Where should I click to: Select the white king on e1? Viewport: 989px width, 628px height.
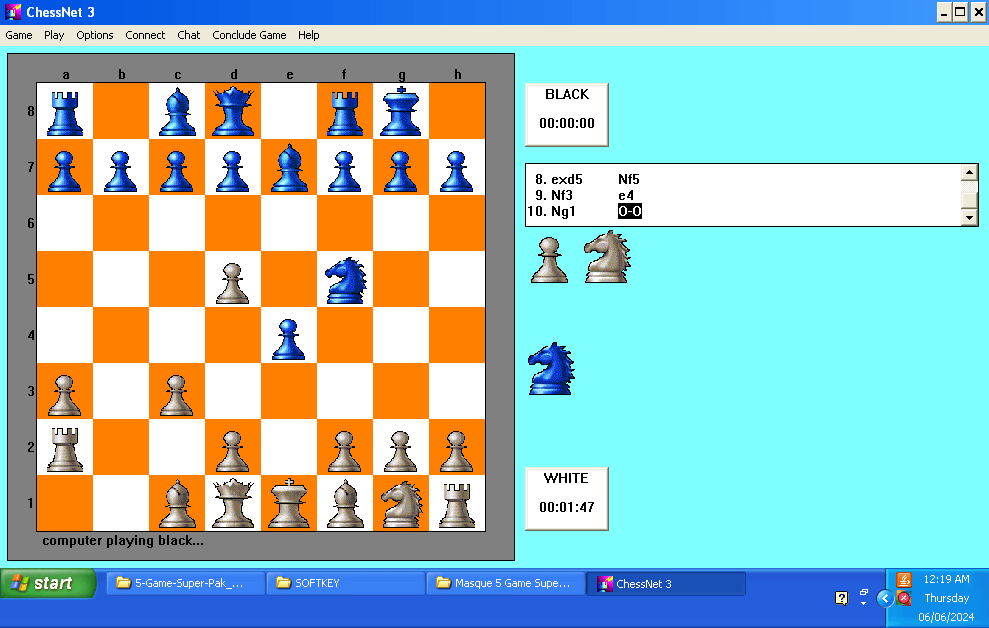tap(289, 503)
